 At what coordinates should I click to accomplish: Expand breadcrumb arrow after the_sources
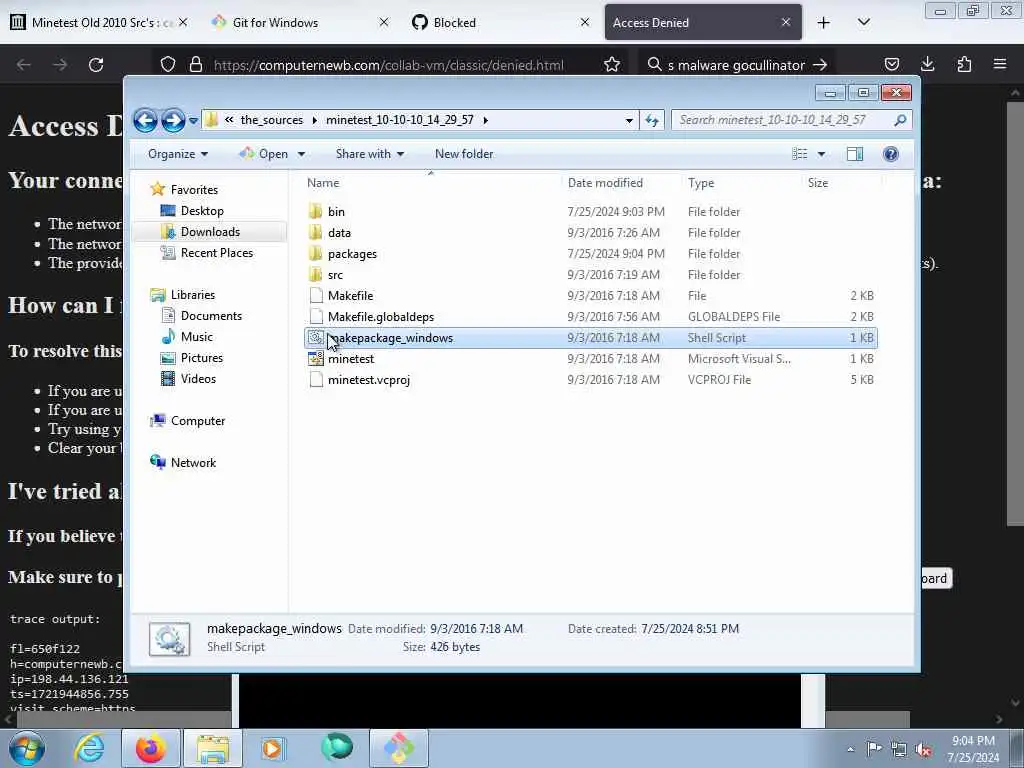click(x=315, y=120)
